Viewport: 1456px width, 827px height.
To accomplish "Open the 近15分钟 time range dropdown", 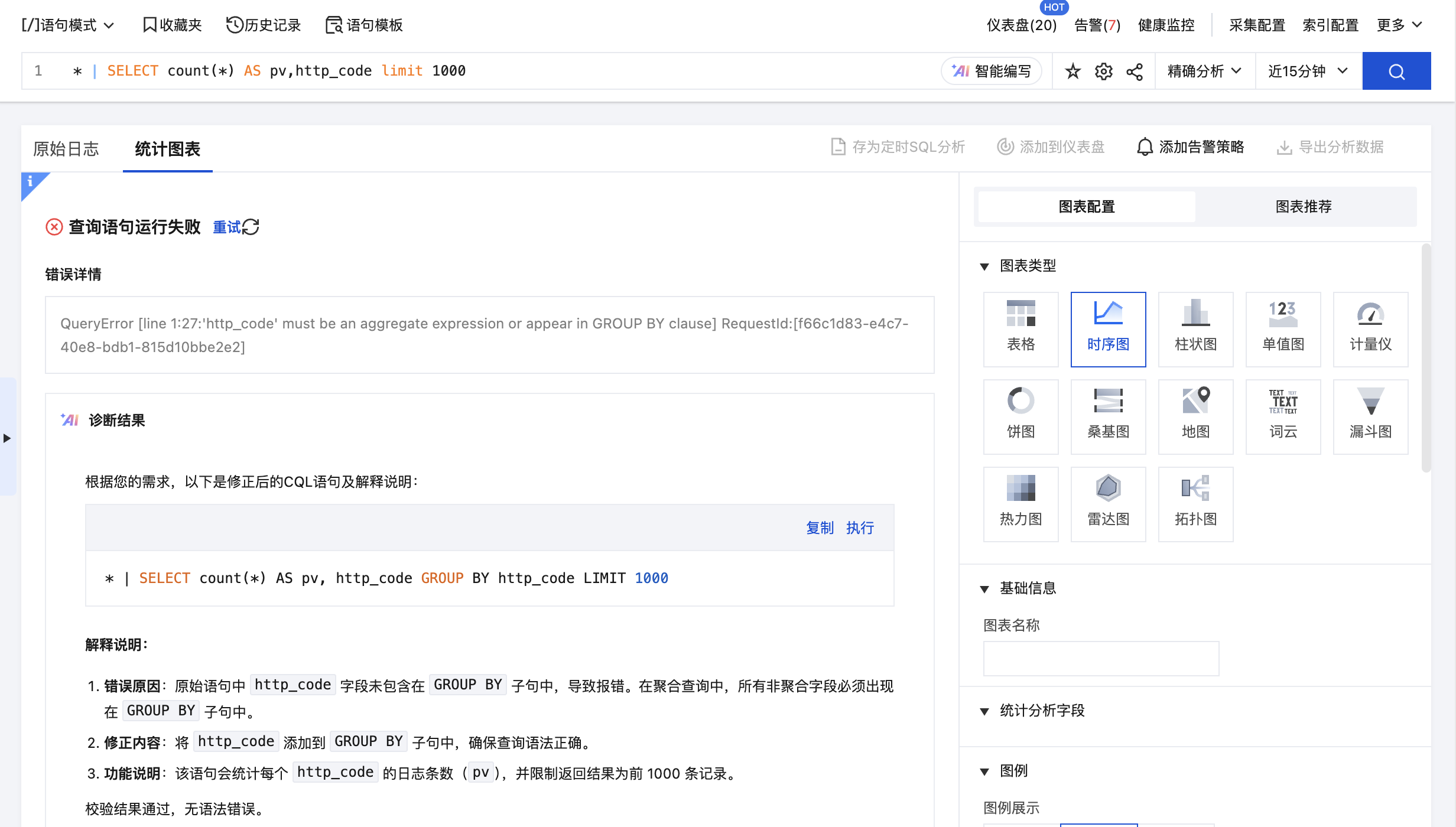I will point(1308,71).
